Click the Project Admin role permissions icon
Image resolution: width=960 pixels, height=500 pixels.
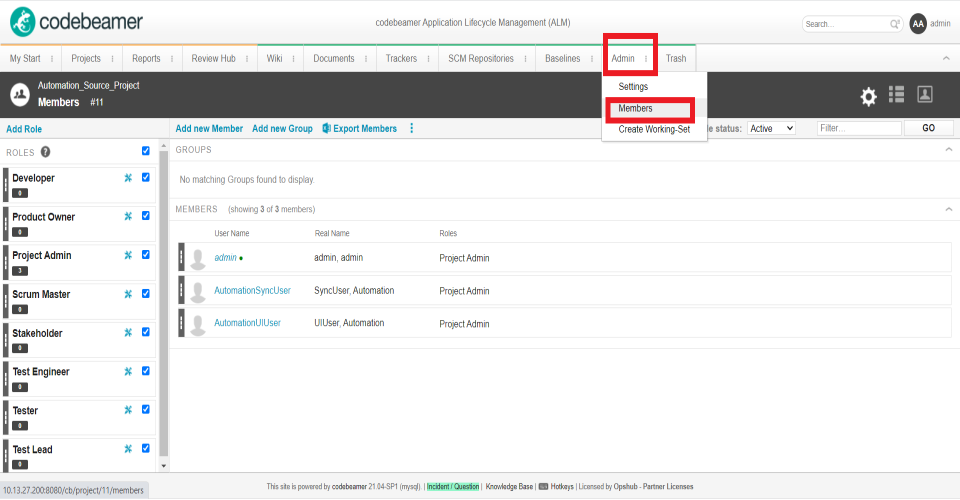pos(128,255)
